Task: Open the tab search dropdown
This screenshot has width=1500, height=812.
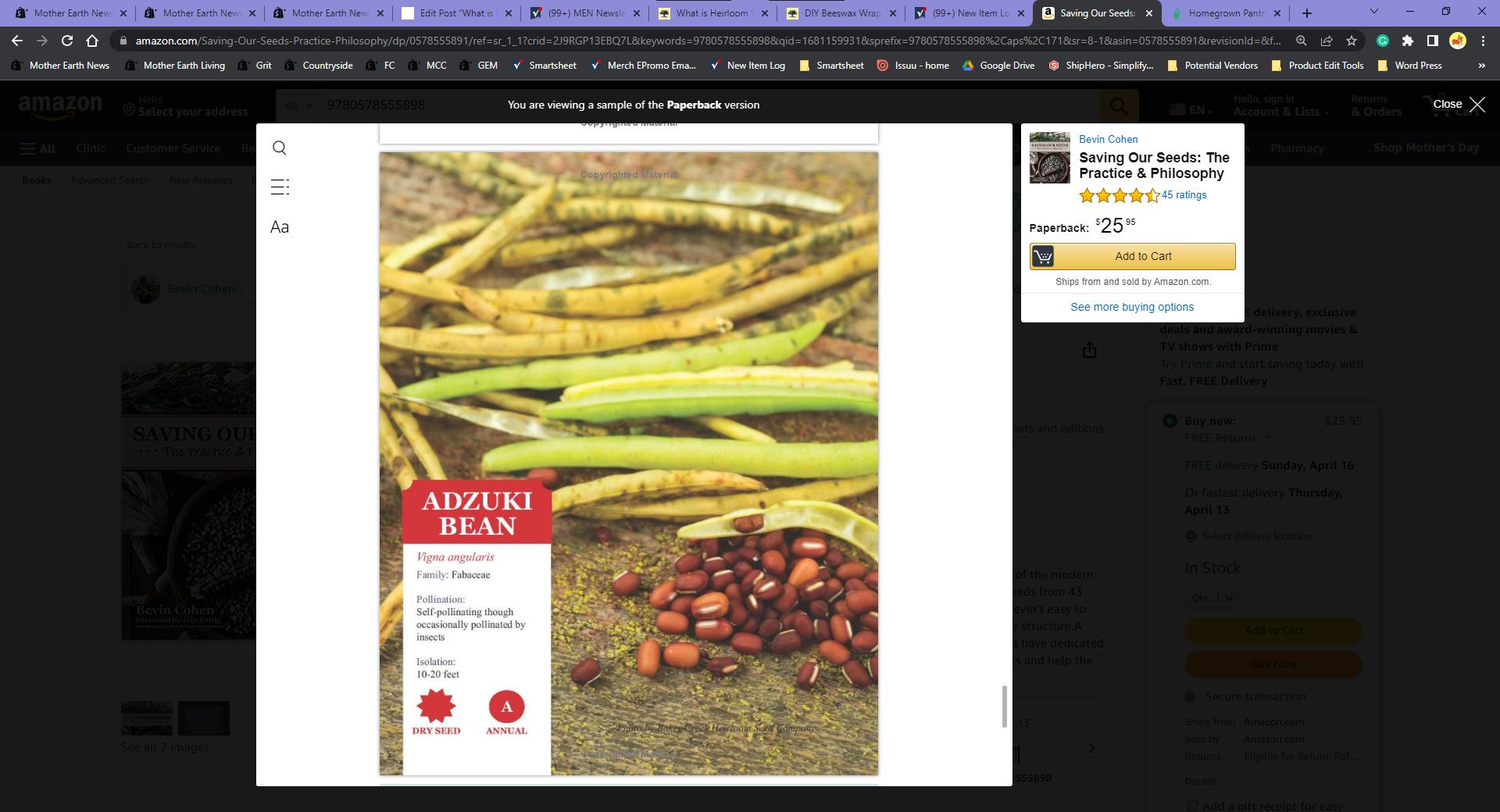Action: (1373, 12)
